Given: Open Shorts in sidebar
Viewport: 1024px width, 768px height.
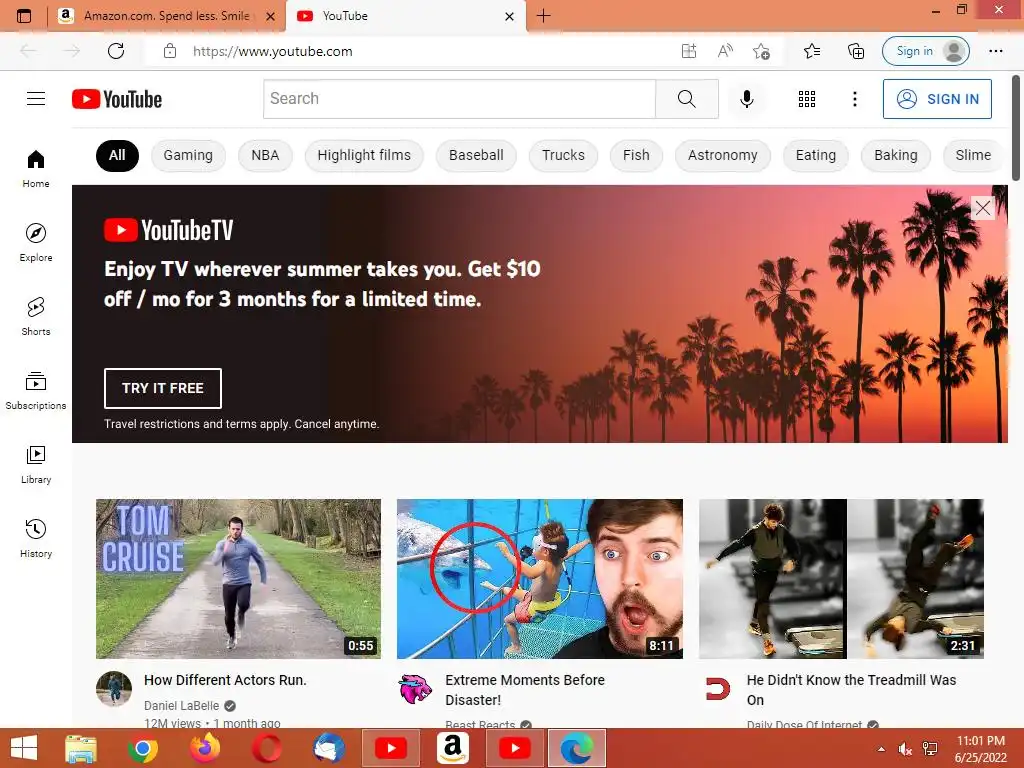Looking at the screenshot, I should (36, 316).
